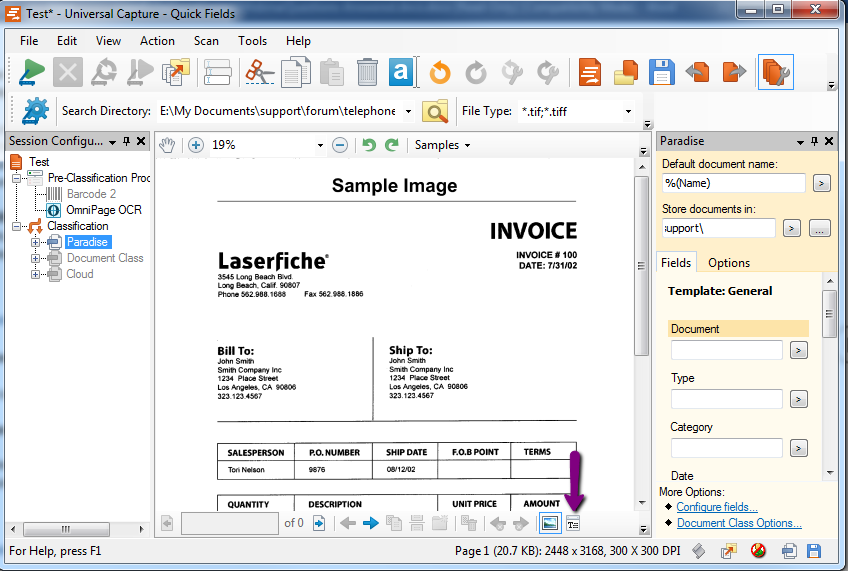Click the blue next page arrow
The width and height of the screenshot is (848, 571).
(x=370, y=523)
